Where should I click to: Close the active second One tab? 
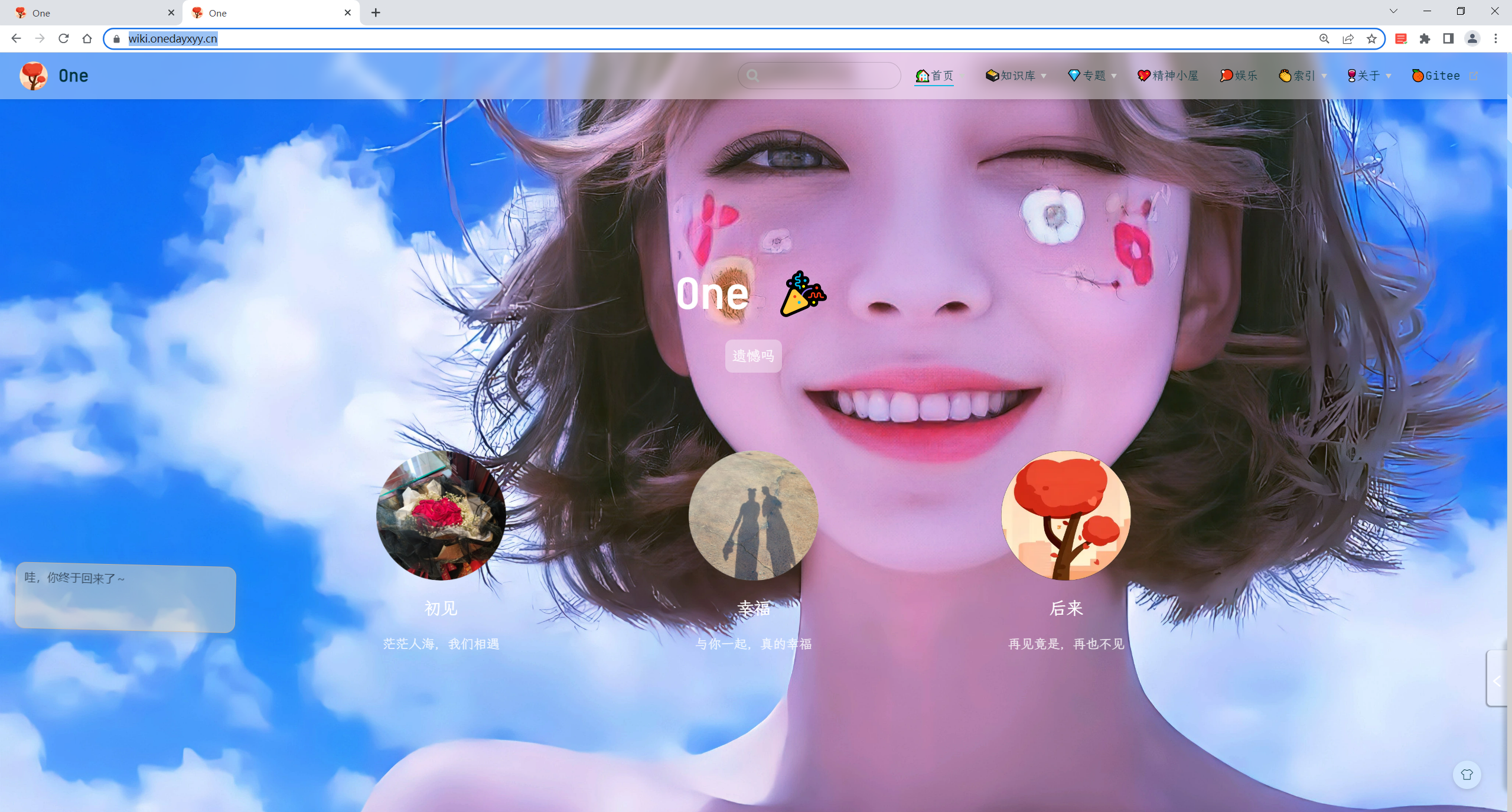point(348,12)
